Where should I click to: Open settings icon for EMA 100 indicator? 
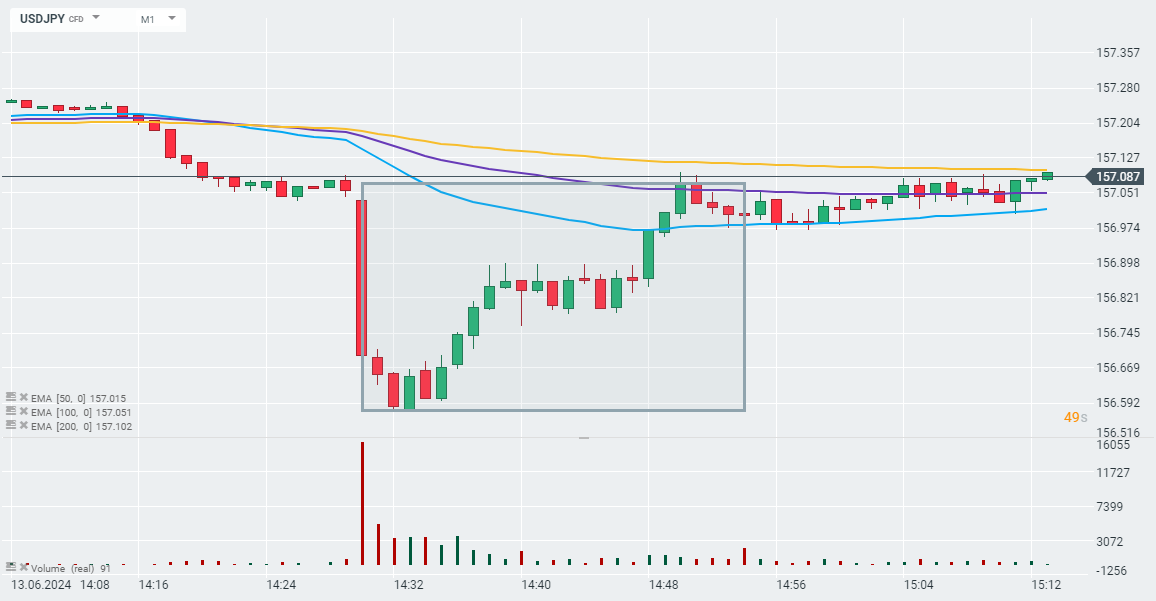click(x=11, y=411)
